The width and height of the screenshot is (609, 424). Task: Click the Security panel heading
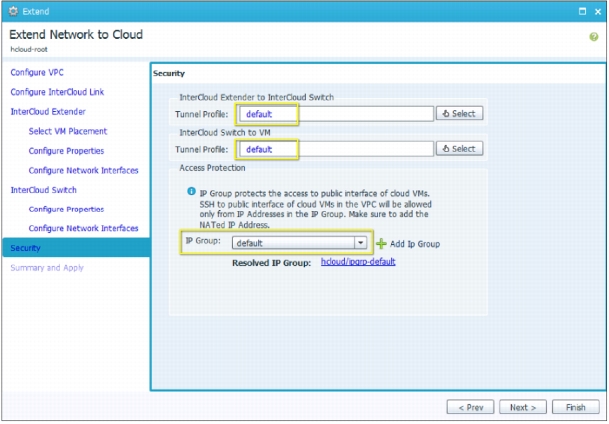[x=169, y=73]
